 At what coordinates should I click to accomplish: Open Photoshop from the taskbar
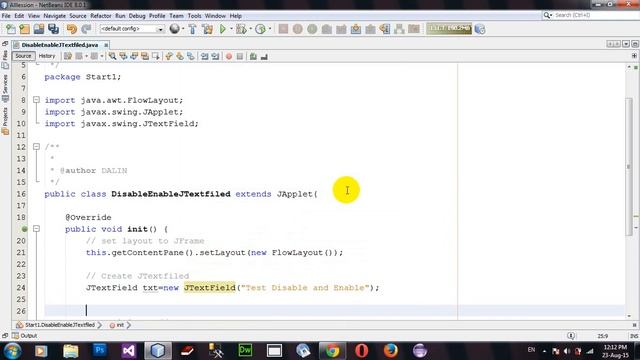coord(100,350)
